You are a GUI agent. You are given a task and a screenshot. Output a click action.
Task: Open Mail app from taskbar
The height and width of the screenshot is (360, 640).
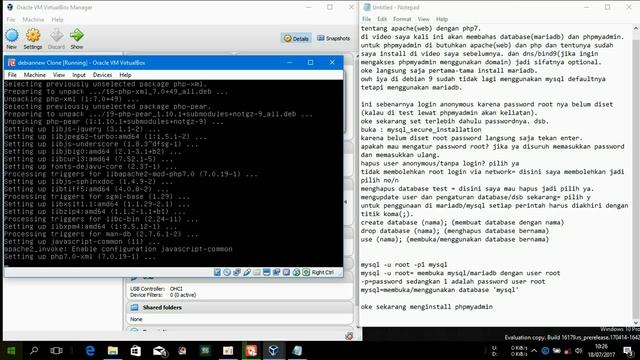point(159,351)
